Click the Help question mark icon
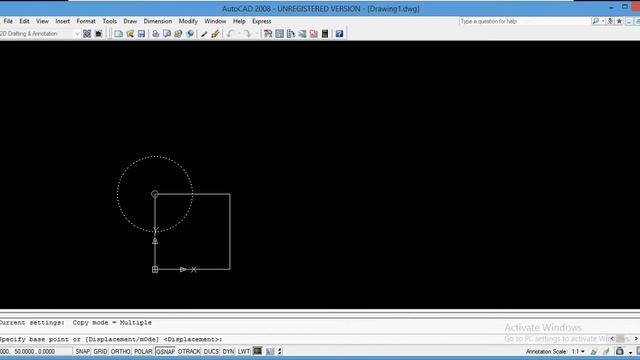This screenshot has height=360, width=640. 339,34
